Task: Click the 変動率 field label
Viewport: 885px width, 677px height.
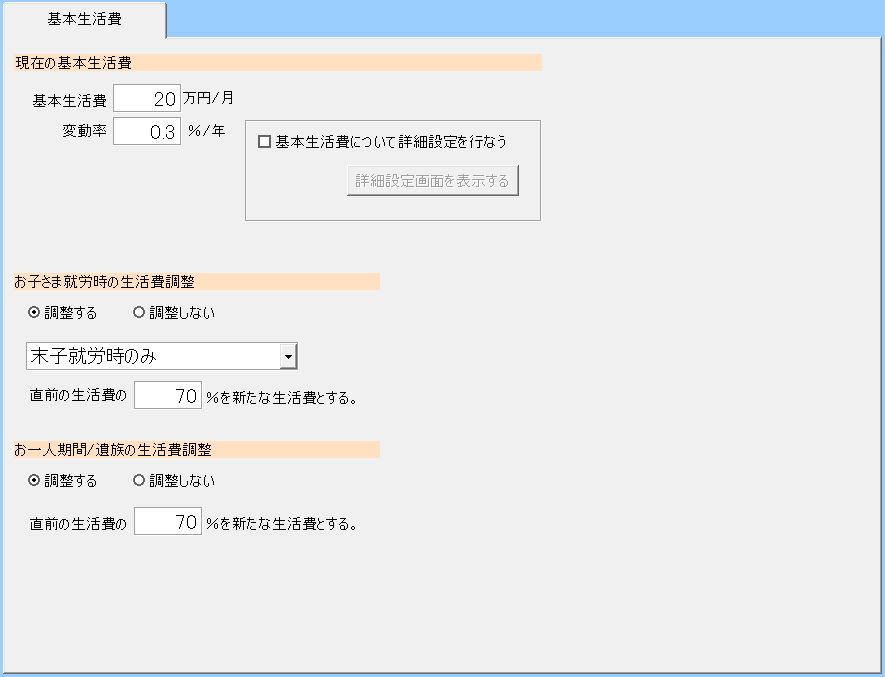Action: tap(84, 131)
